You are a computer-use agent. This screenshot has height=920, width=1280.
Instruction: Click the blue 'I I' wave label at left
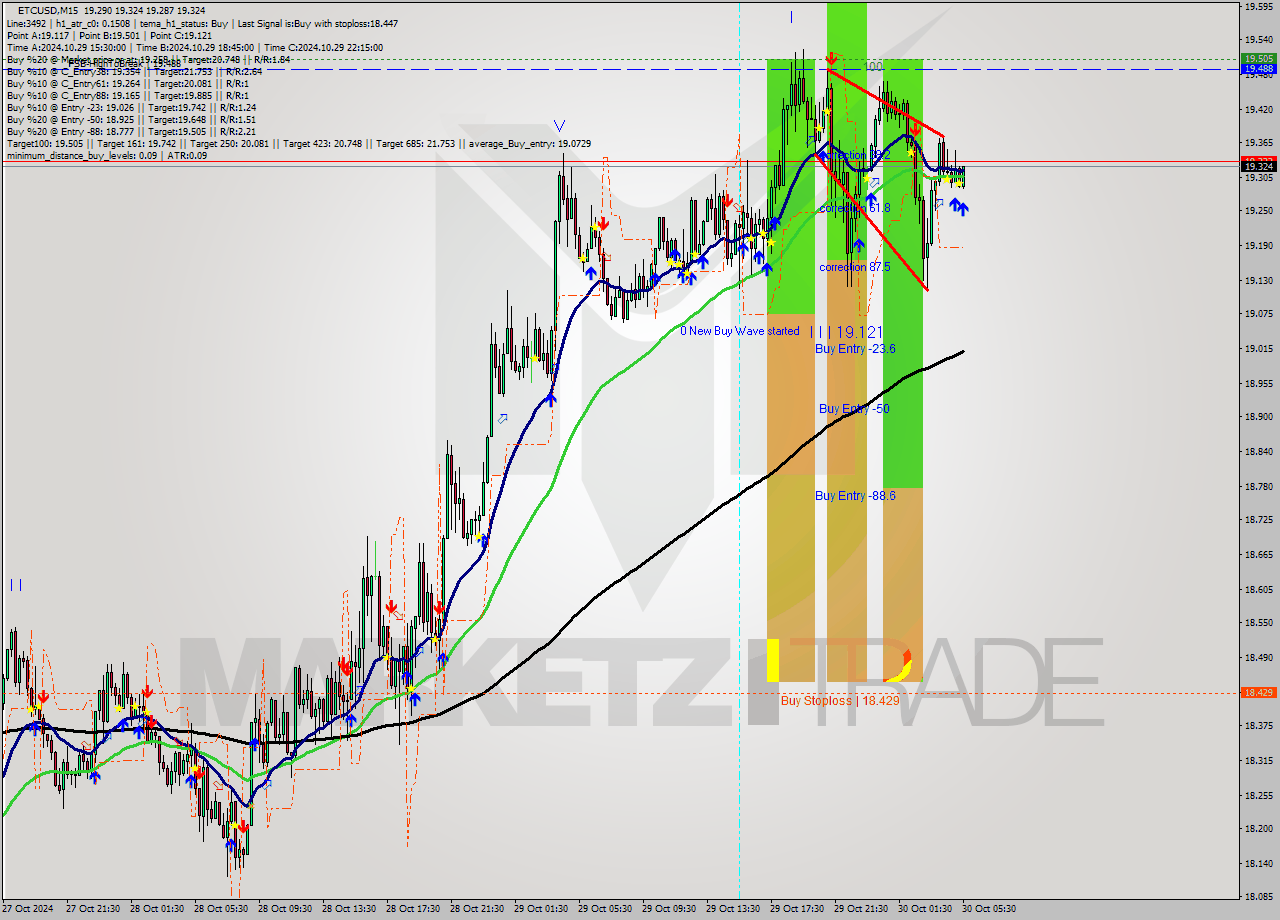pyautogui.click(x=17, y=584)
